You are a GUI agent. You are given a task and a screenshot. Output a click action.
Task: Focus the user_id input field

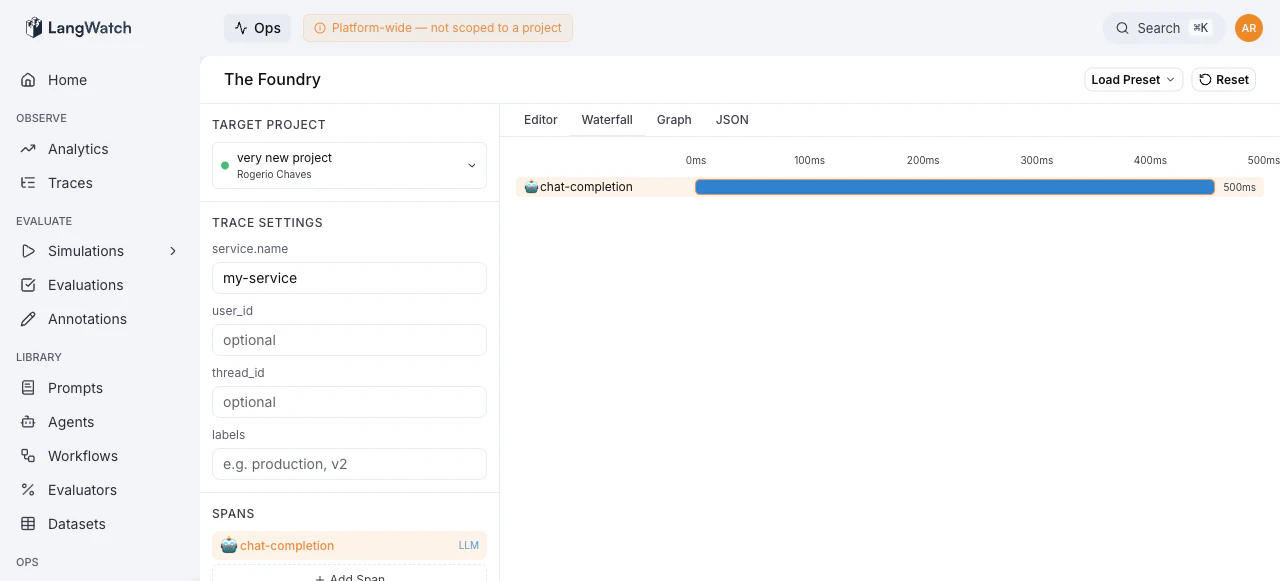(349, 340)
